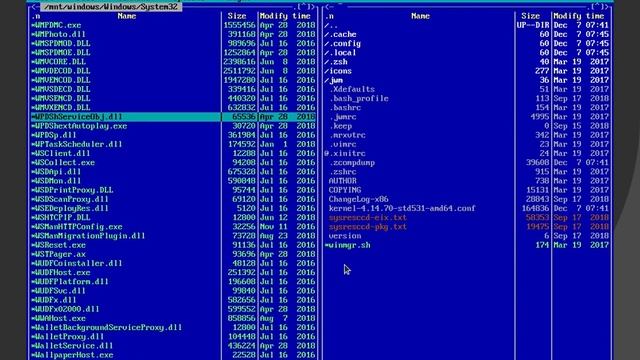This screenshot has height=360, width=640.
Task: Click WSCollect.exe in left panel
Action: [173, 163]
